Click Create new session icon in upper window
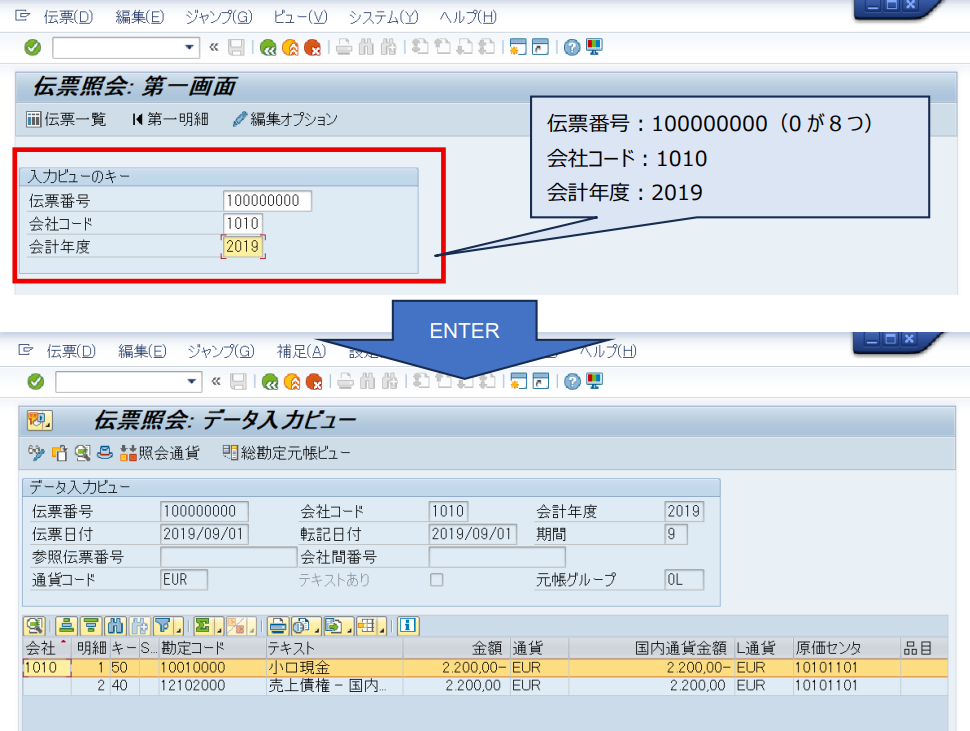 518,47
